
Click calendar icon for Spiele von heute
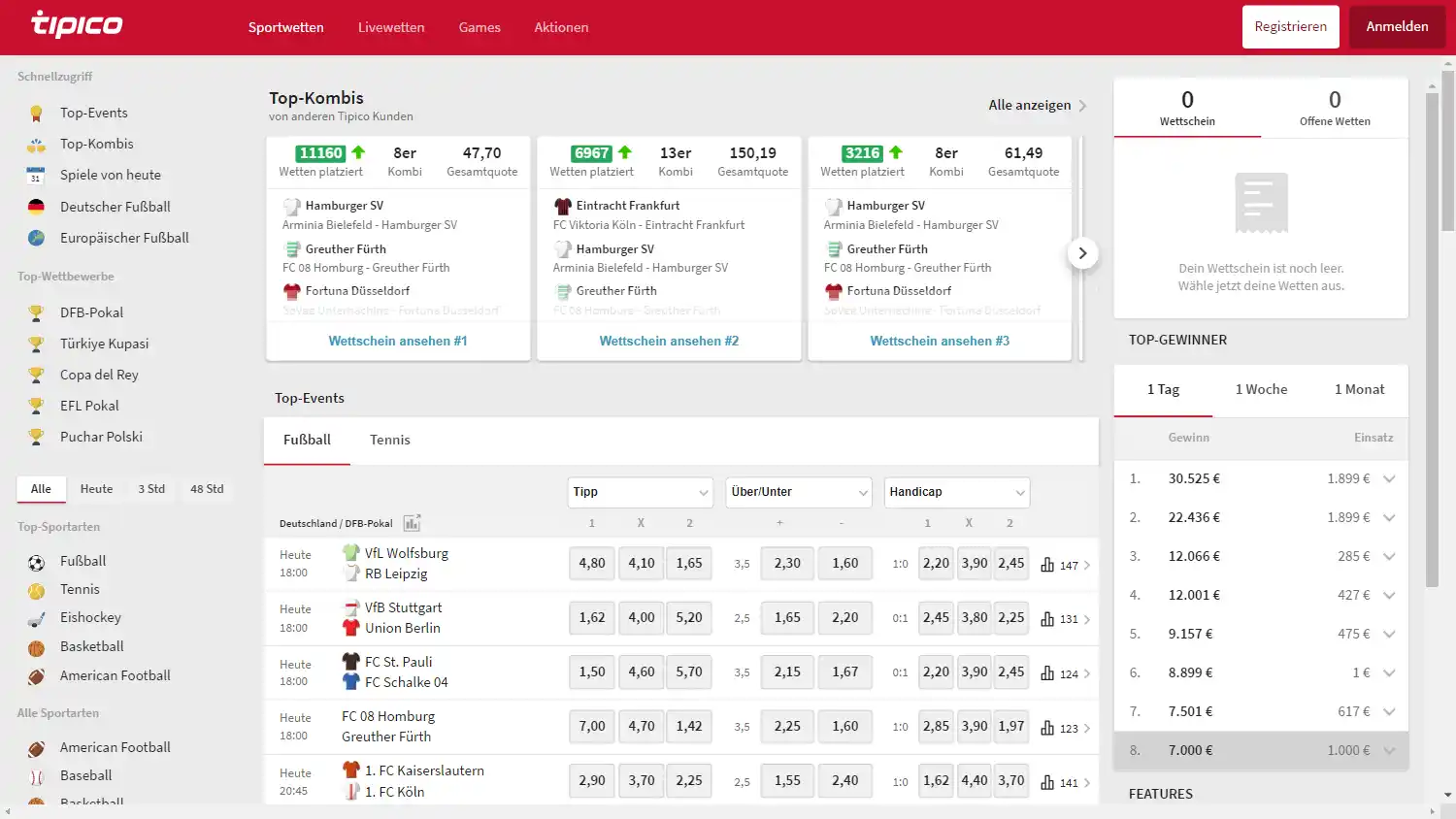[x=36, y=175]
